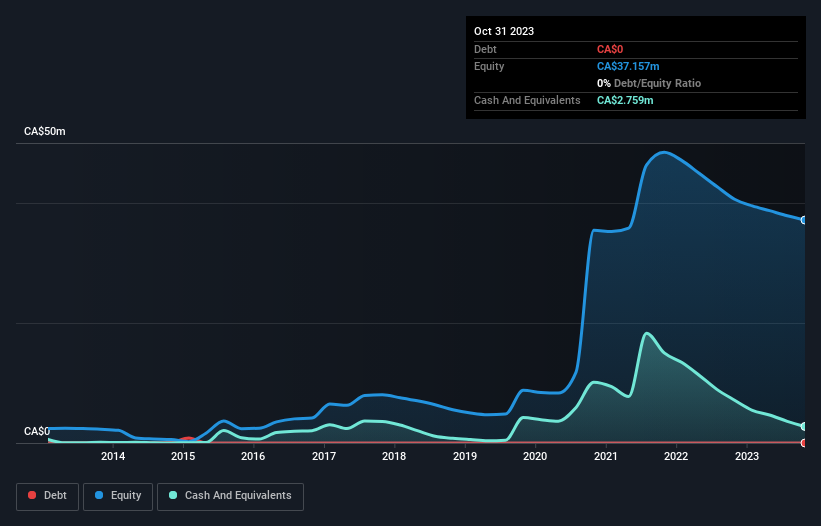
Task: Click the Oct 31 2023 tooltip date
Action: point(504,31)
